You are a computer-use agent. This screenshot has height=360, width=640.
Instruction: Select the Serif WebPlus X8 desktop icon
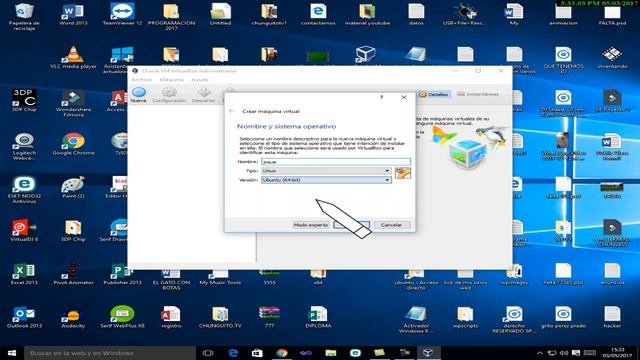[122, 317]
